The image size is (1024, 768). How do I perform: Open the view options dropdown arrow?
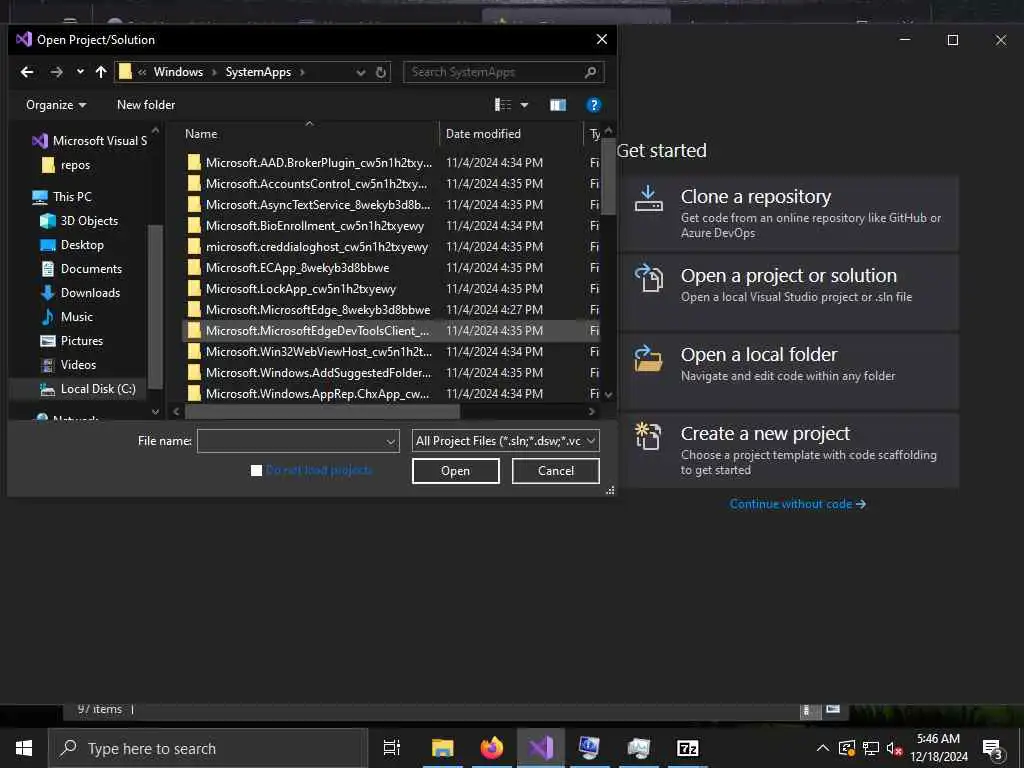[x=524, y=104]
